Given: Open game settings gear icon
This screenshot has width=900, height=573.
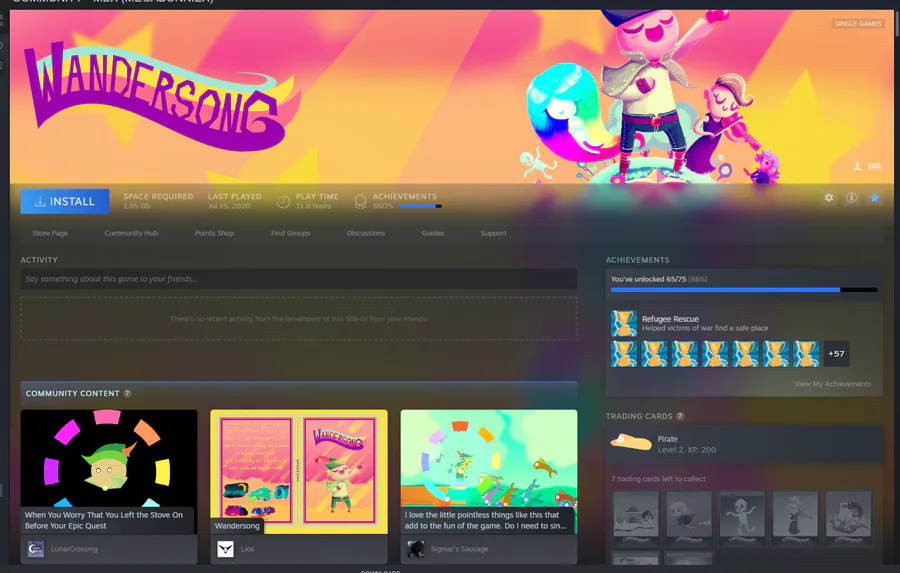Looking at the screenshot, I should point(829,198).
